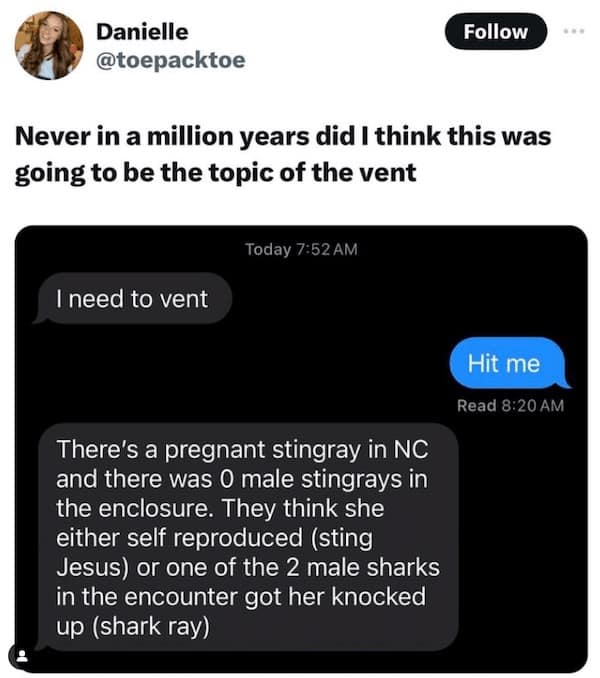The height and width of the screenshot is (678, 600).
Task: Click the 'Today 7:52 AM' timestamp
Action: click(300, 248)
